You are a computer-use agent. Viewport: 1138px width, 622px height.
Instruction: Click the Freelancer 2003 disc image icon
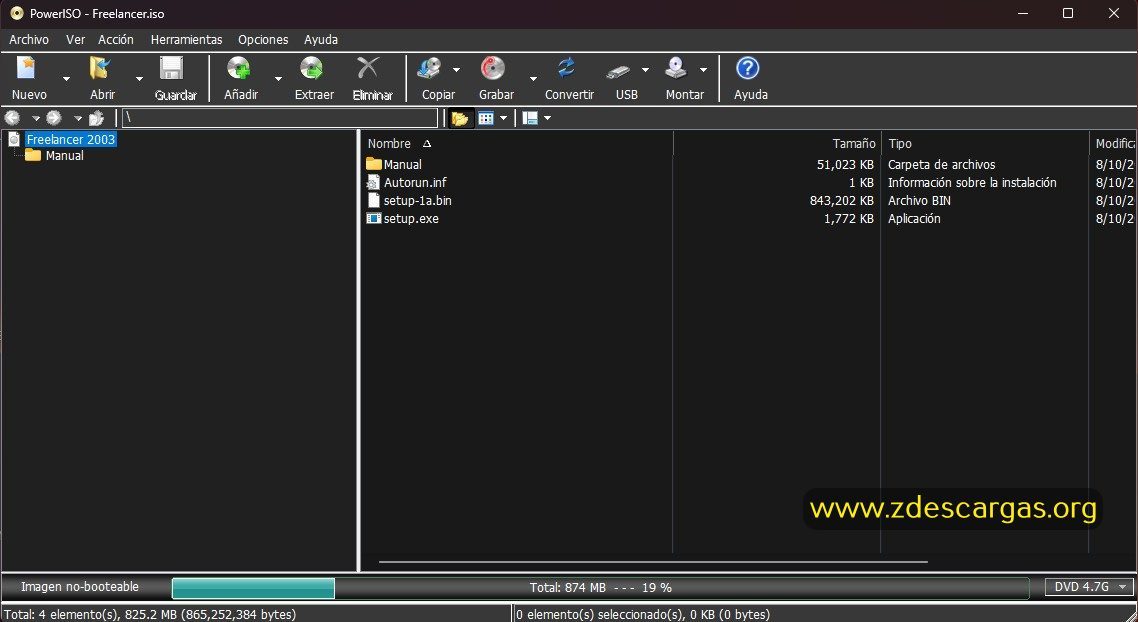pyautogui.click(x=14, y=139)
